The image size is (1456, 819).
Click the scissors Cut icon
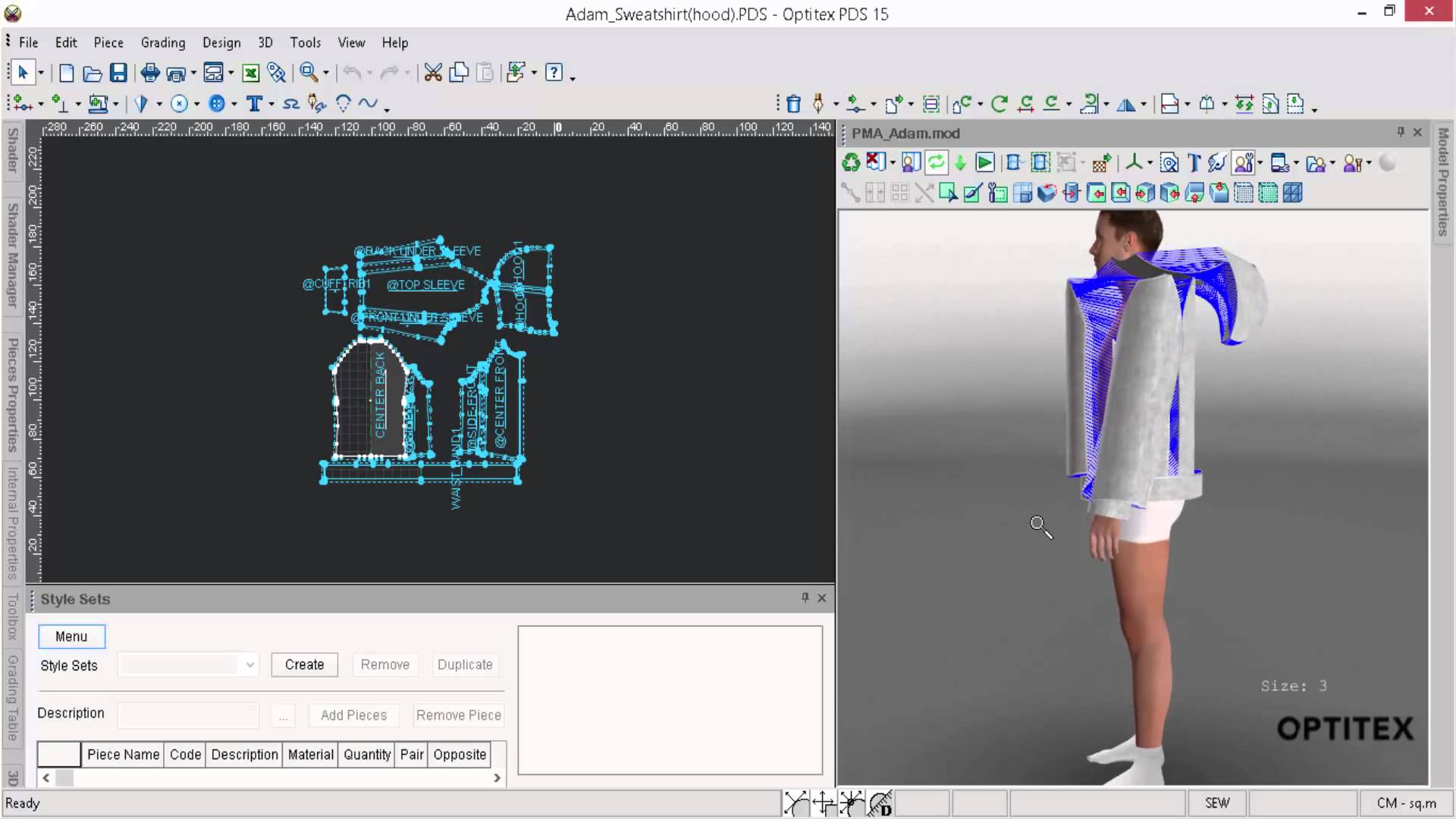click(x=433, y=73)
